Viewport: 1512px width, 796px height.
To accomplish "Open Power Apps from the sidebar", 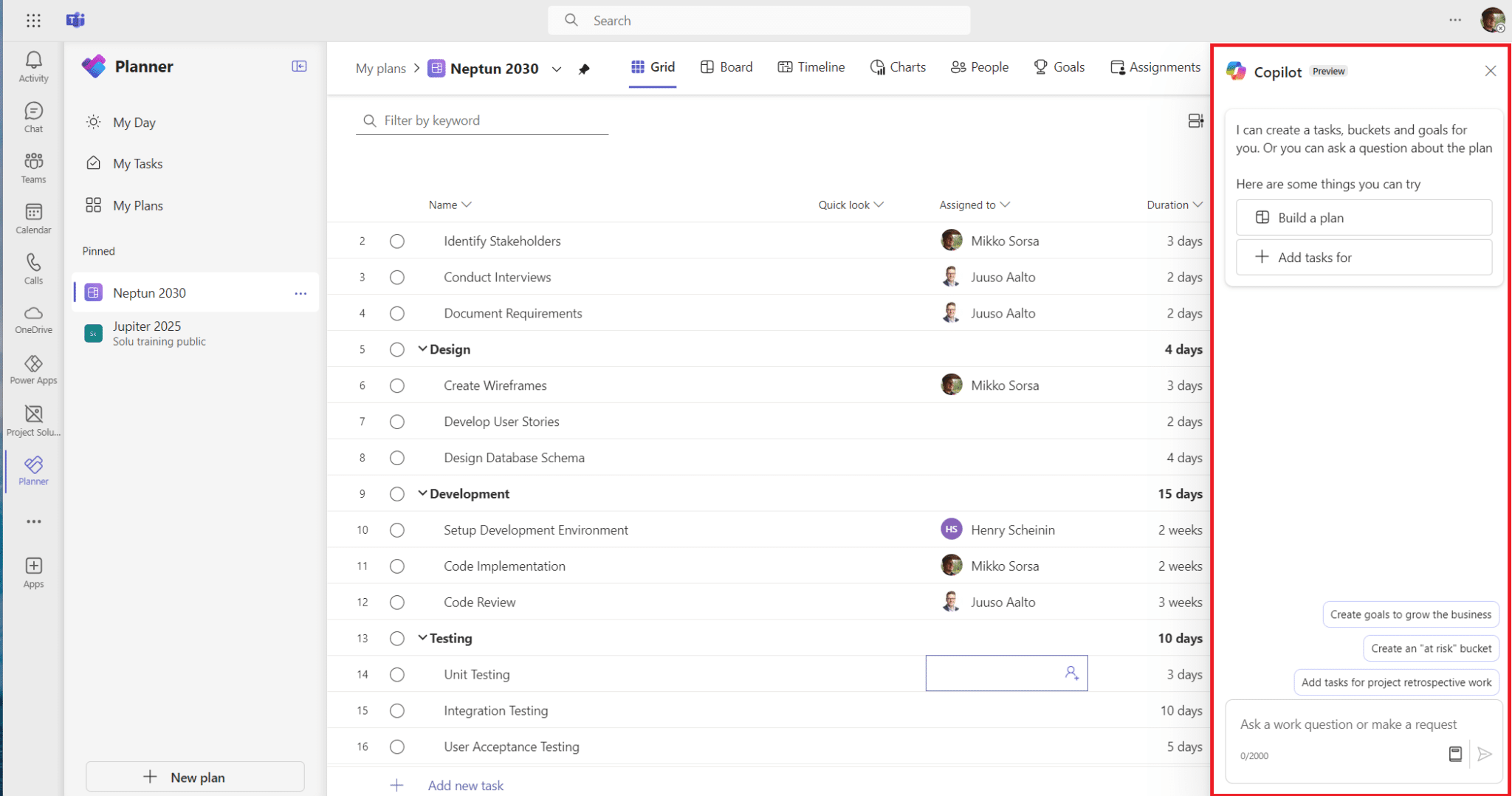I will (x=32, y=369).
